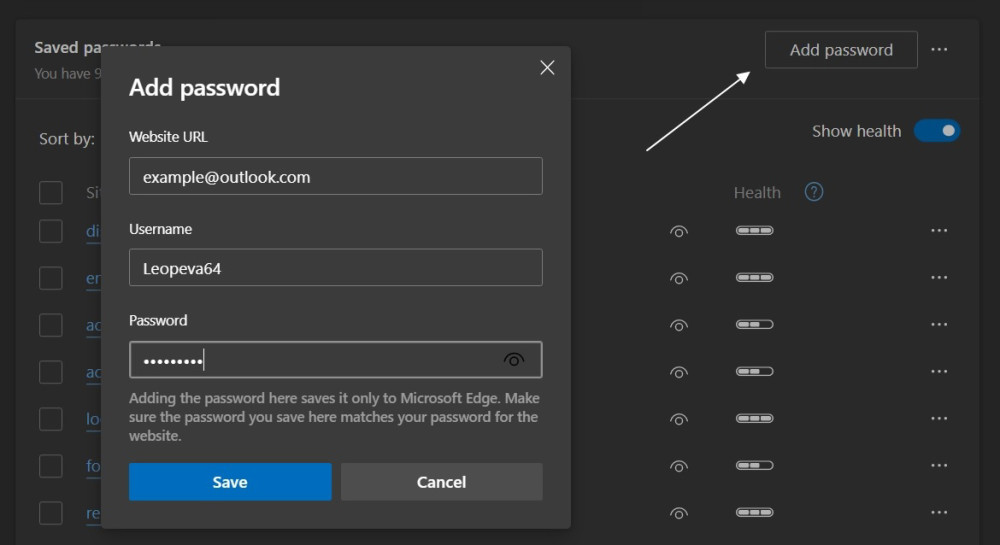The image size is (1000, 545).
Task: Check the first saved password row checkbox
Action: [x=51, y=231]
